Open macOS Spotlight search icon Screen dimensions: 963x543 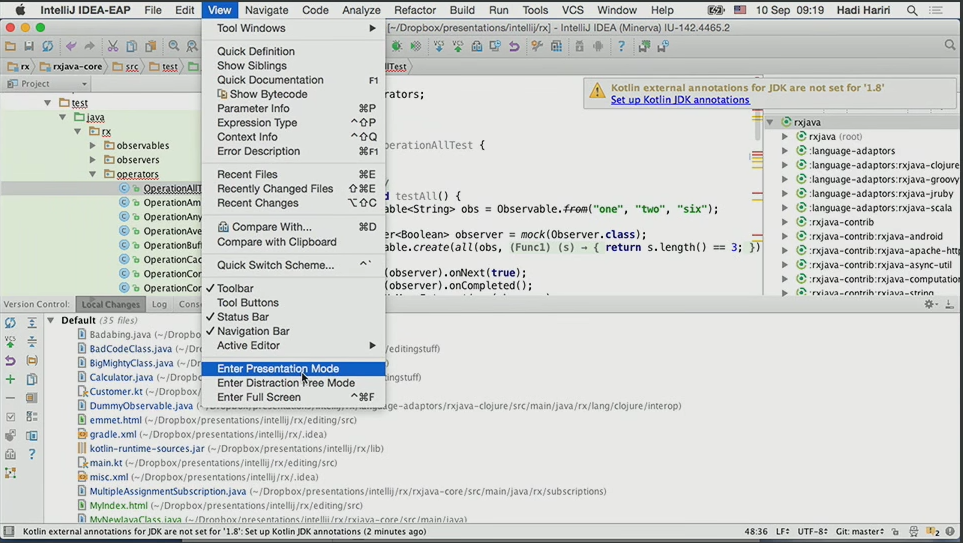point(912,10)
